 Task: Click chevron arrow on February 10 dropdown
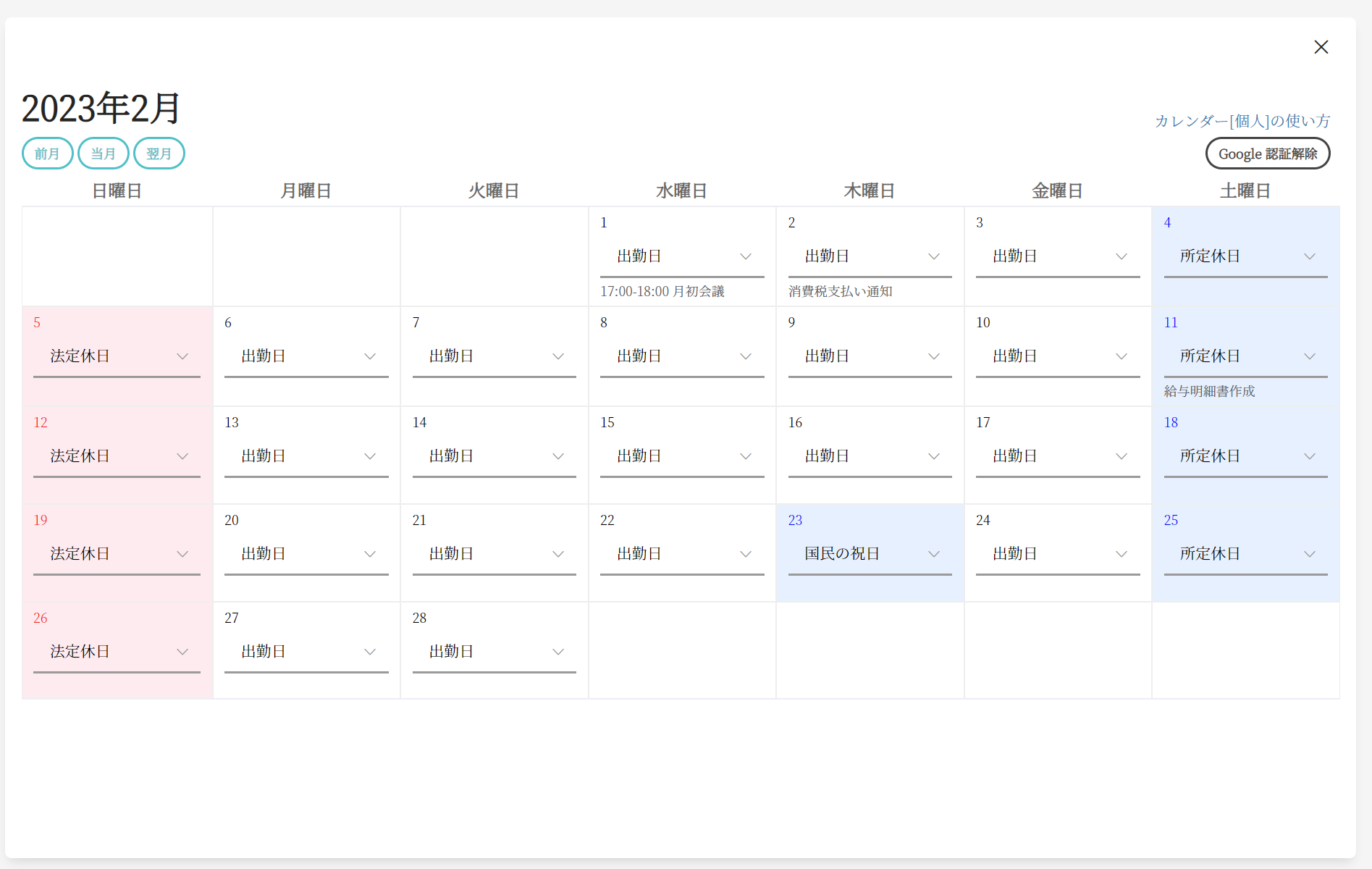pyautogui.click(x=1121, y=356)
